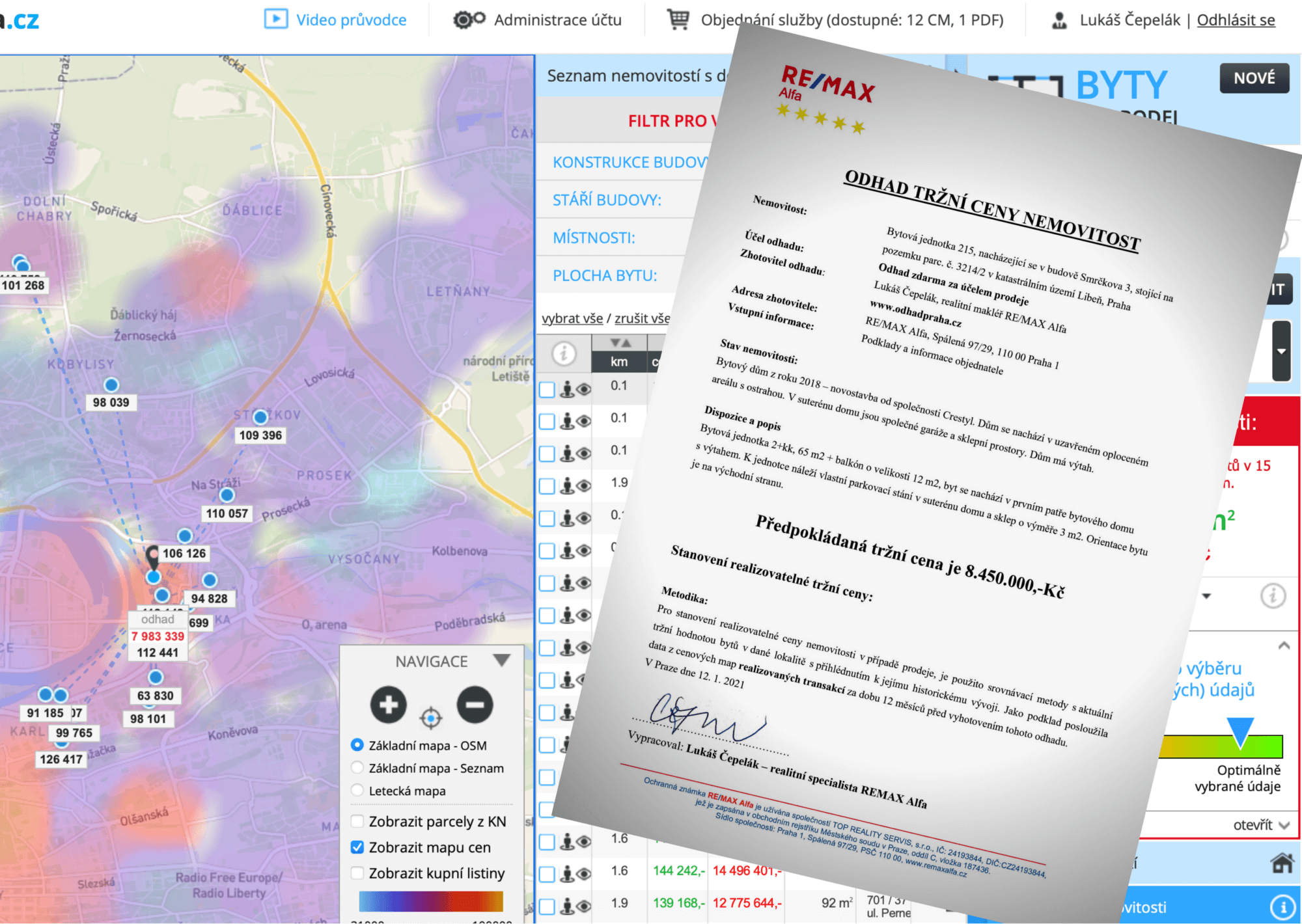Click the price map color legend gradient
This screenshot has width=1302, height=924.
430,901
